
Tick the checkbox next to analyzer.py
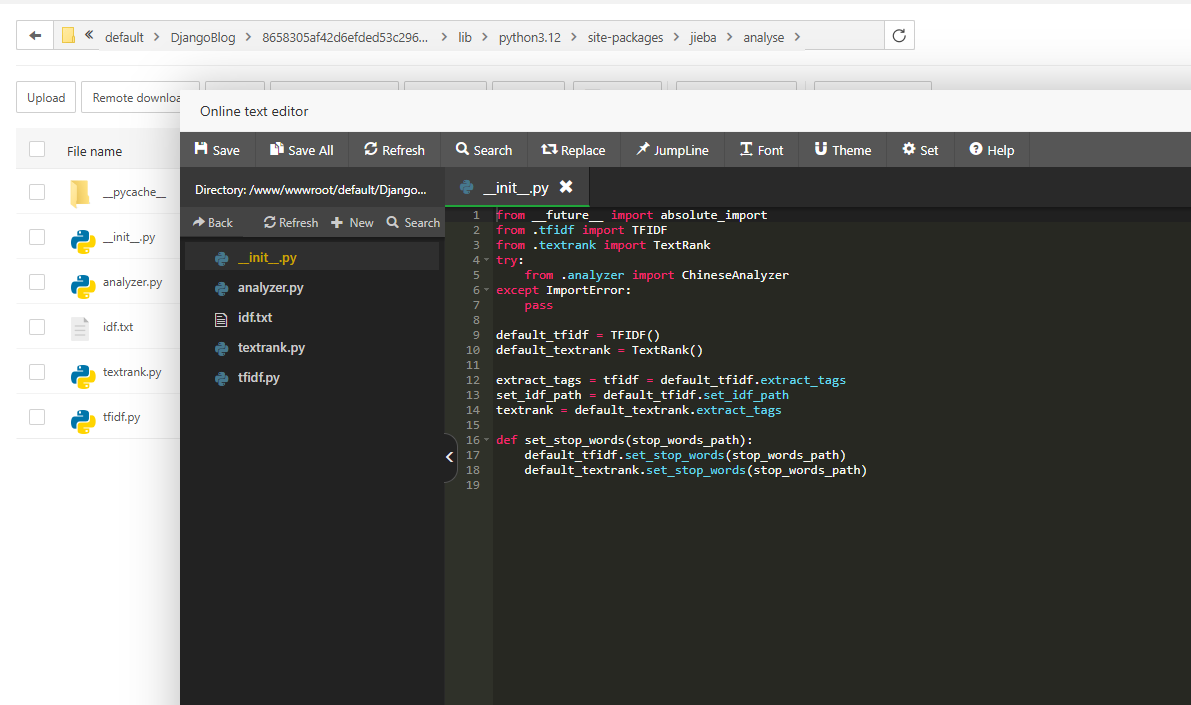pyautogui.click(x=37, y=282)
